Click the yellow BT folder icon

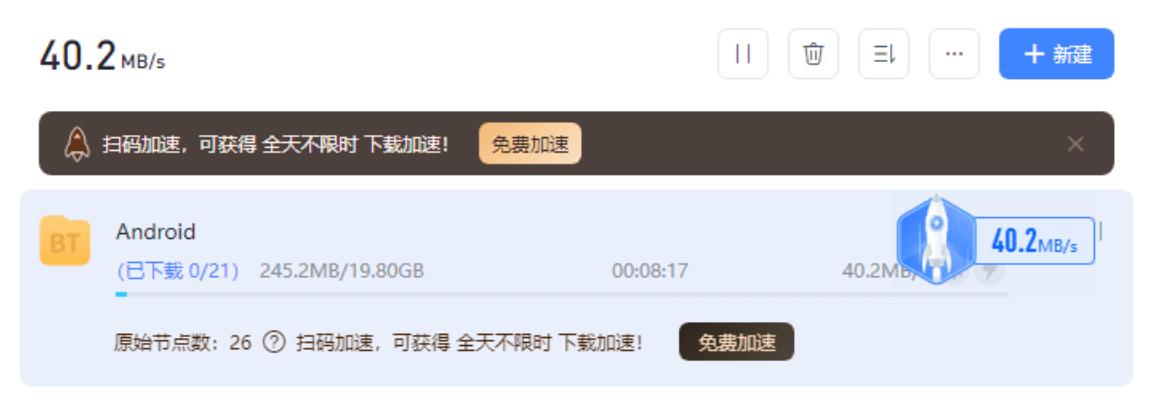65,241
